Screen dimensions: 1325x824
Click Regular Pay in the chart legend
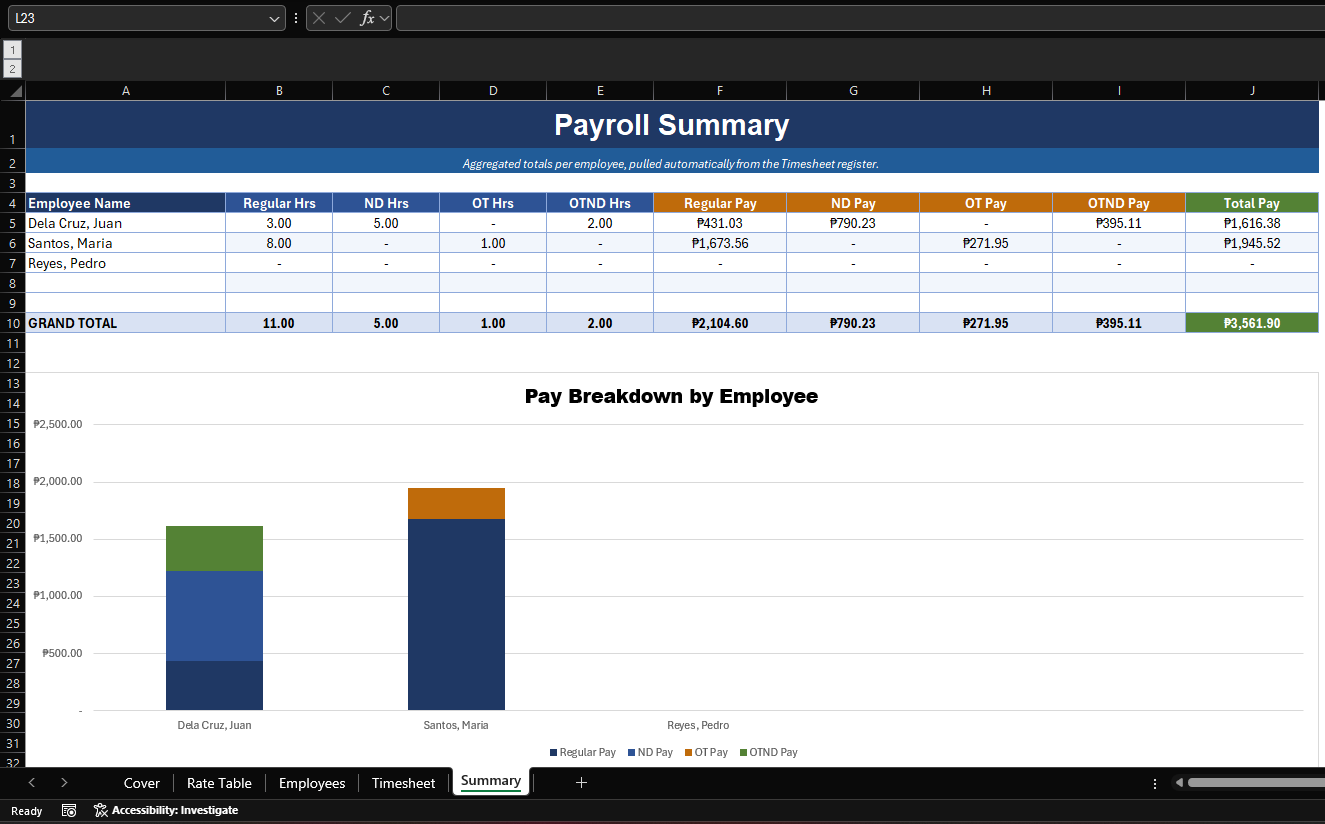pyautogui.click(x=583, y=752)
